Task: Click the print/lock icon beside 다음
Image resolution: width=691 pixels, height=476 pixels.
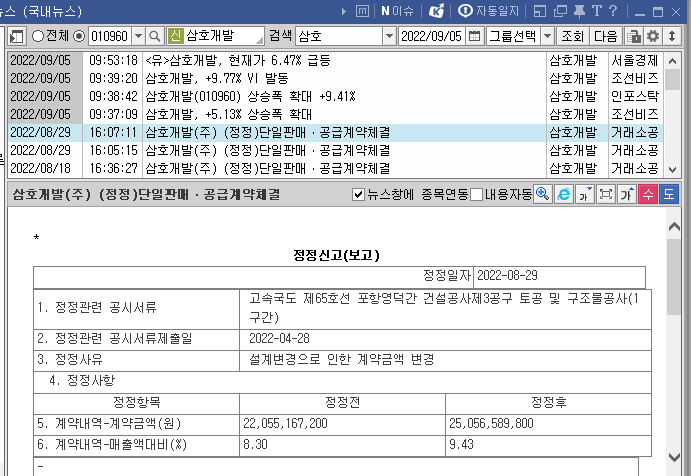Action: (634, 36)
